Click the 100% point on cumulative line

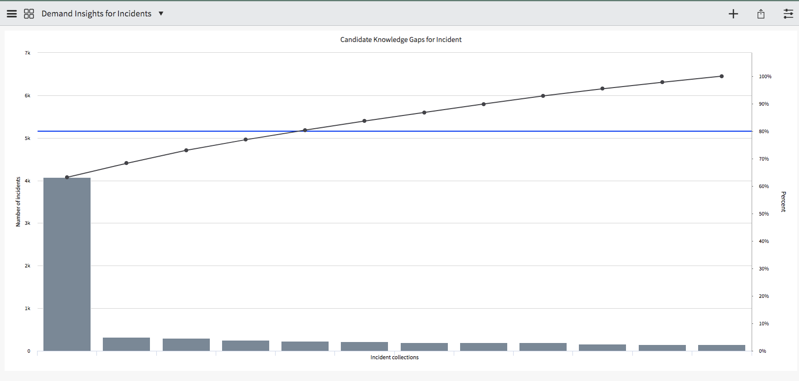point(722,76)
